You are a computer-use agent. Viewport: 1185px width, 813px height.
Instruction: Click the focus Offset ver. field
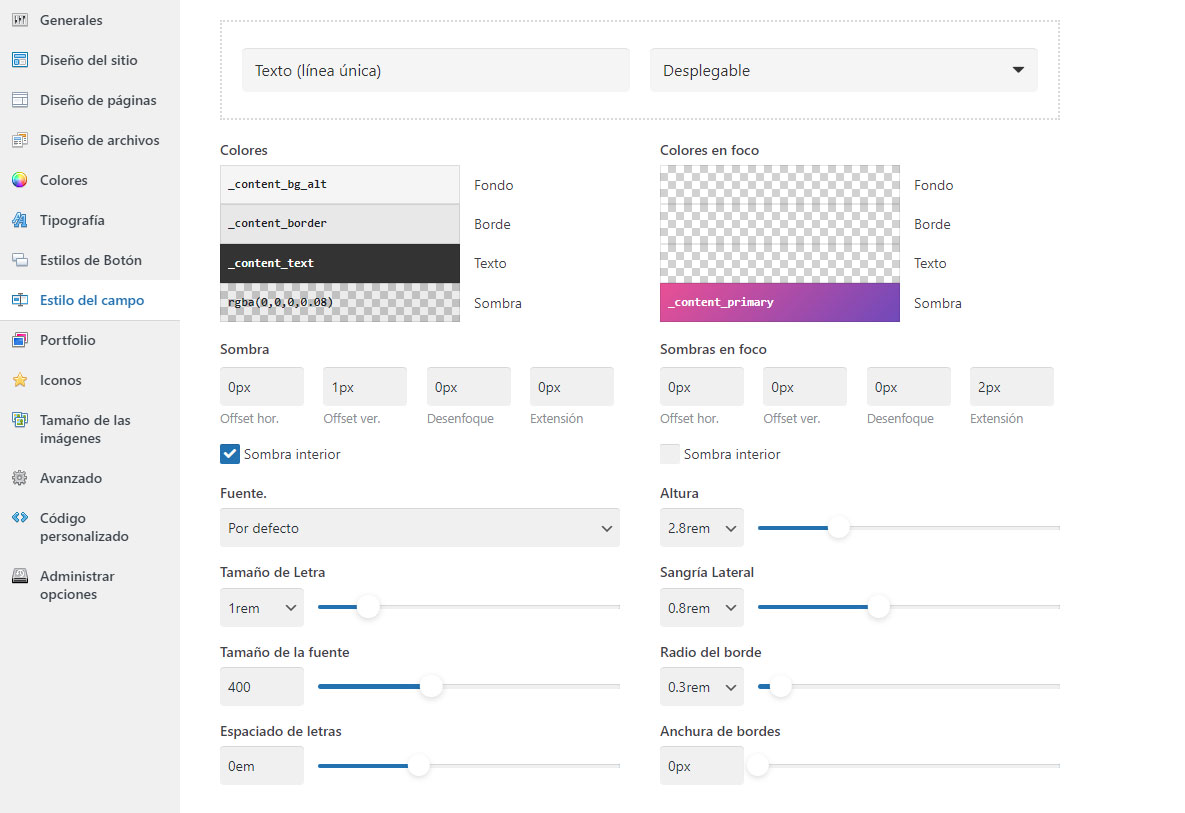[x=805, y=387]
